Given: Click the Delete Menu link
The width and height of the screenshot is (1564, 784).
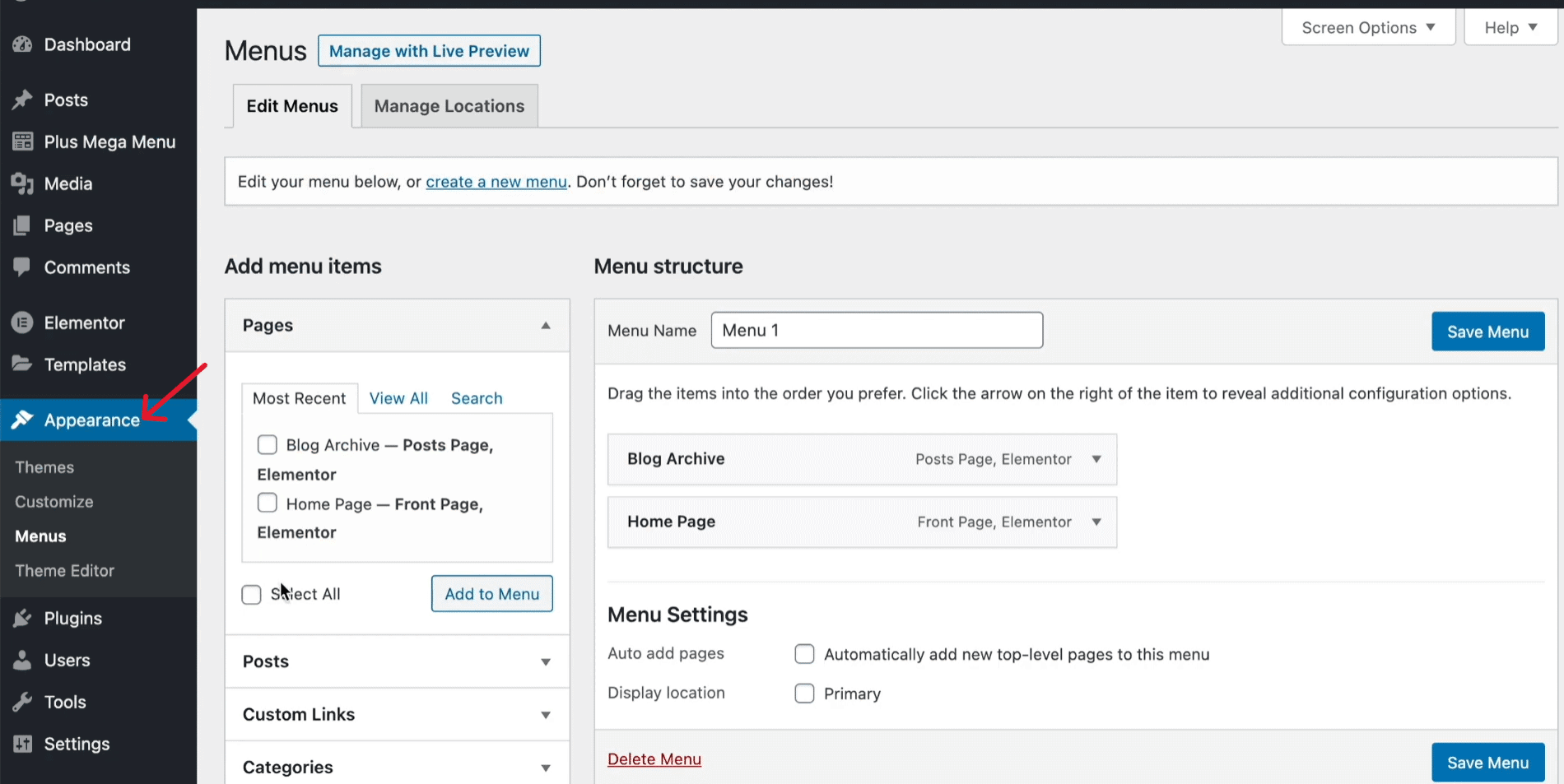Looking at the screenshot, I should [654, 759].
